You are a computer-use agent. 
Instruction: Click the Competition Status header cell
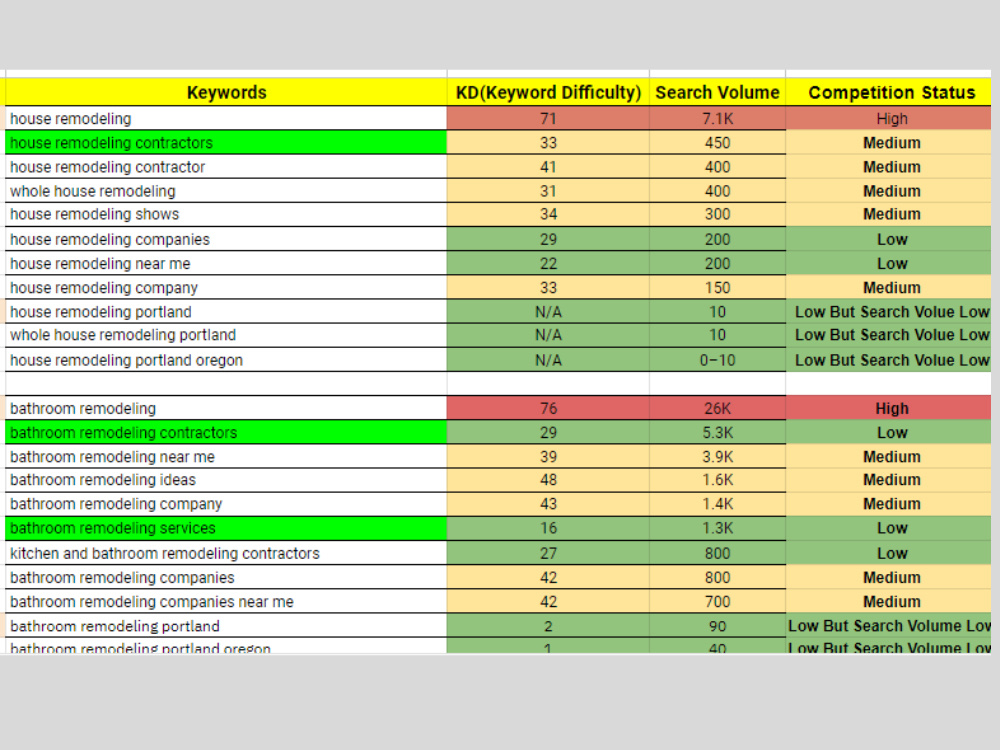pos(889,92)
